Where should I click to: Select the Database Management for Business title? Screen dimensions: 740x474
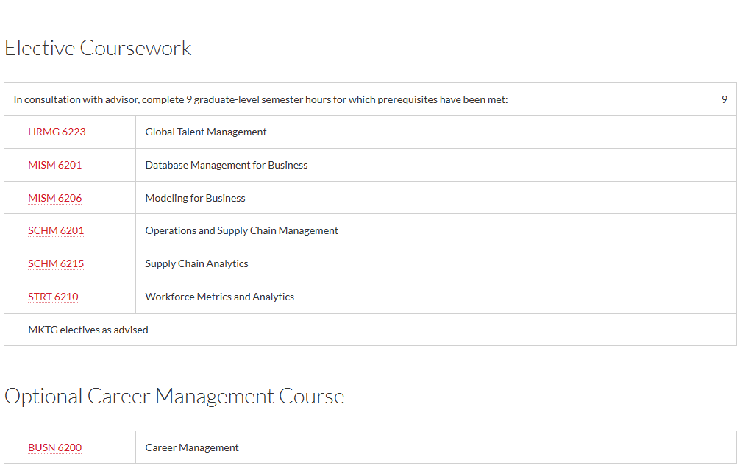(226, 165)
